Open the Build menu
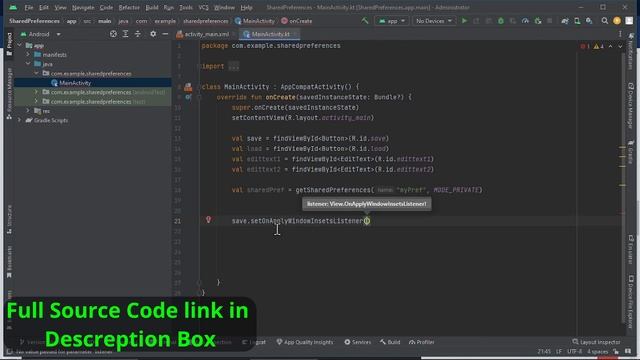Image resolution: width=640 pixels, height=360 pixels. coord(152,7)
